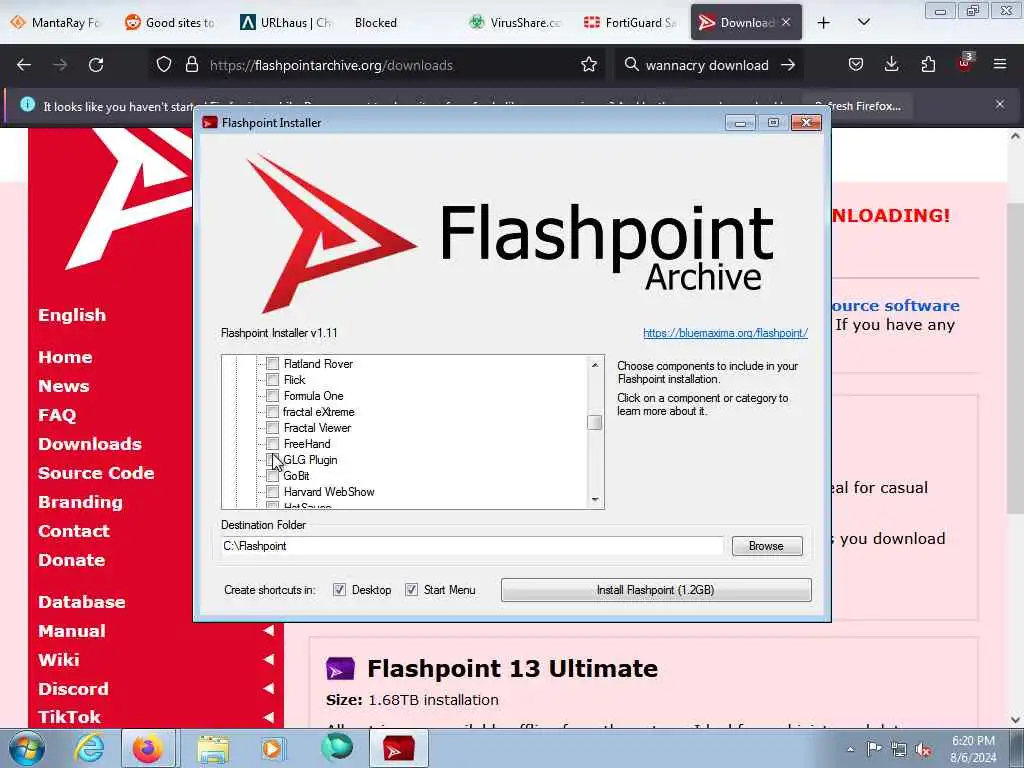This screenshot has width=1024, height=768.
Task: Click the wannacry download search box
Action: pos(707,65)
